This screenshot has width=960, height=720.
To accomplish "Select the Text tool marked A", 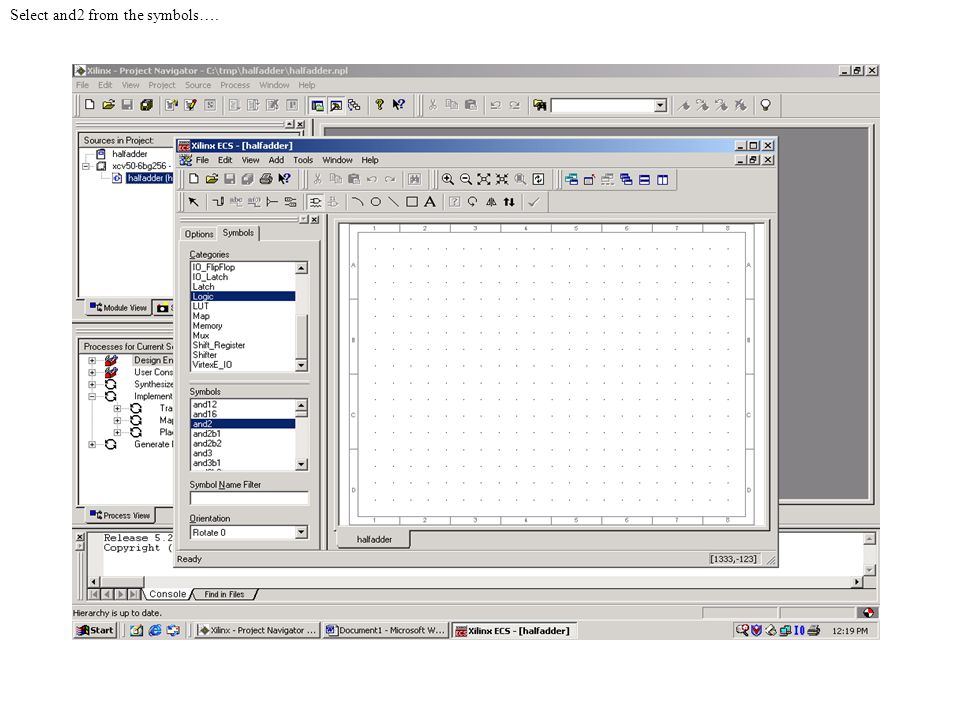I will point(430,201).
